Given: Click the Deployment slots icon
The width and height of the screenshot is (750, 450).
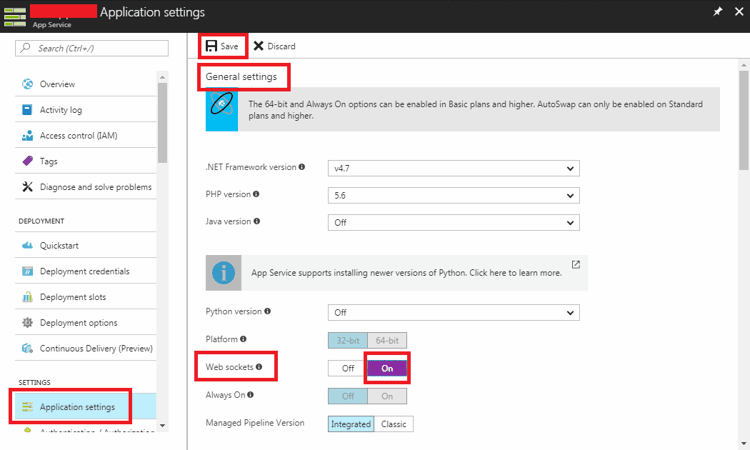Looking at the screenshot, I should click(28, 297).
